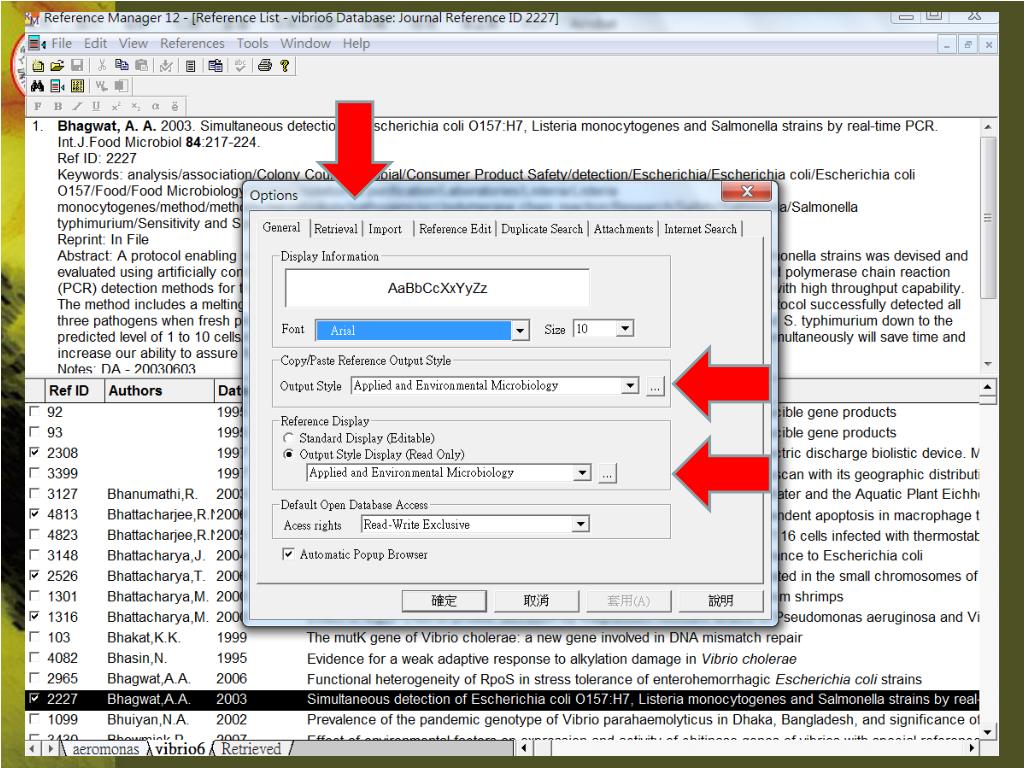Select the Retrieved database tab
The image size is (1024, 768).
point(251,749)
